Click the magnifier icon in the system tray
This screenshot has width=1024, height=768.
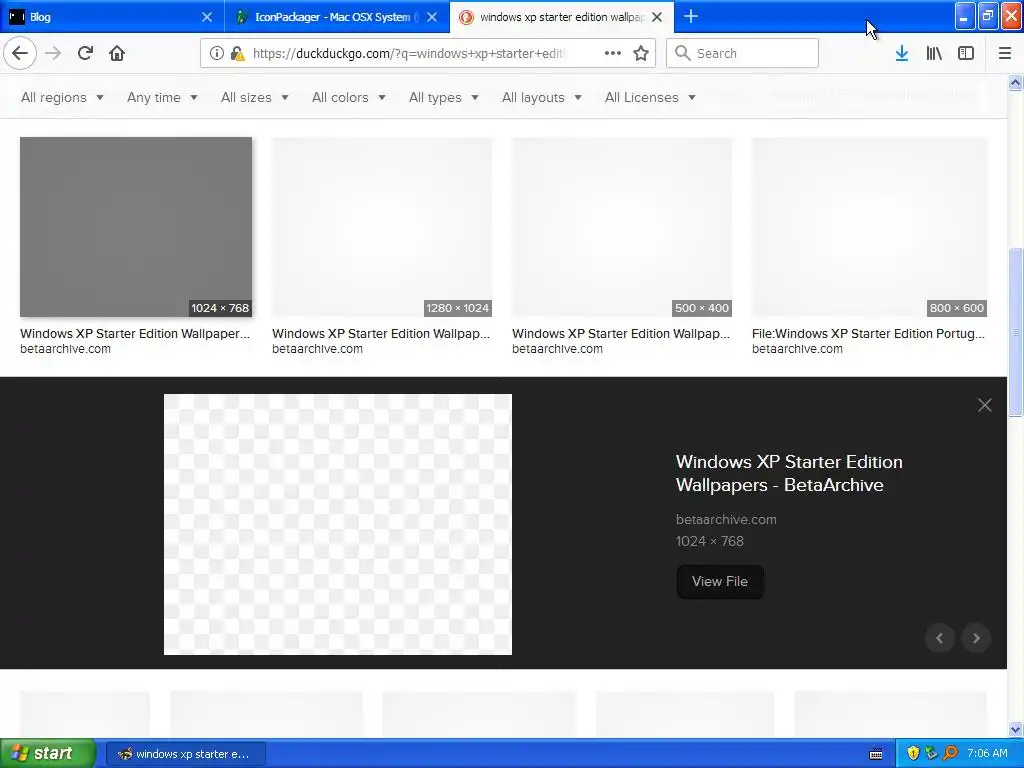(950, 753)
